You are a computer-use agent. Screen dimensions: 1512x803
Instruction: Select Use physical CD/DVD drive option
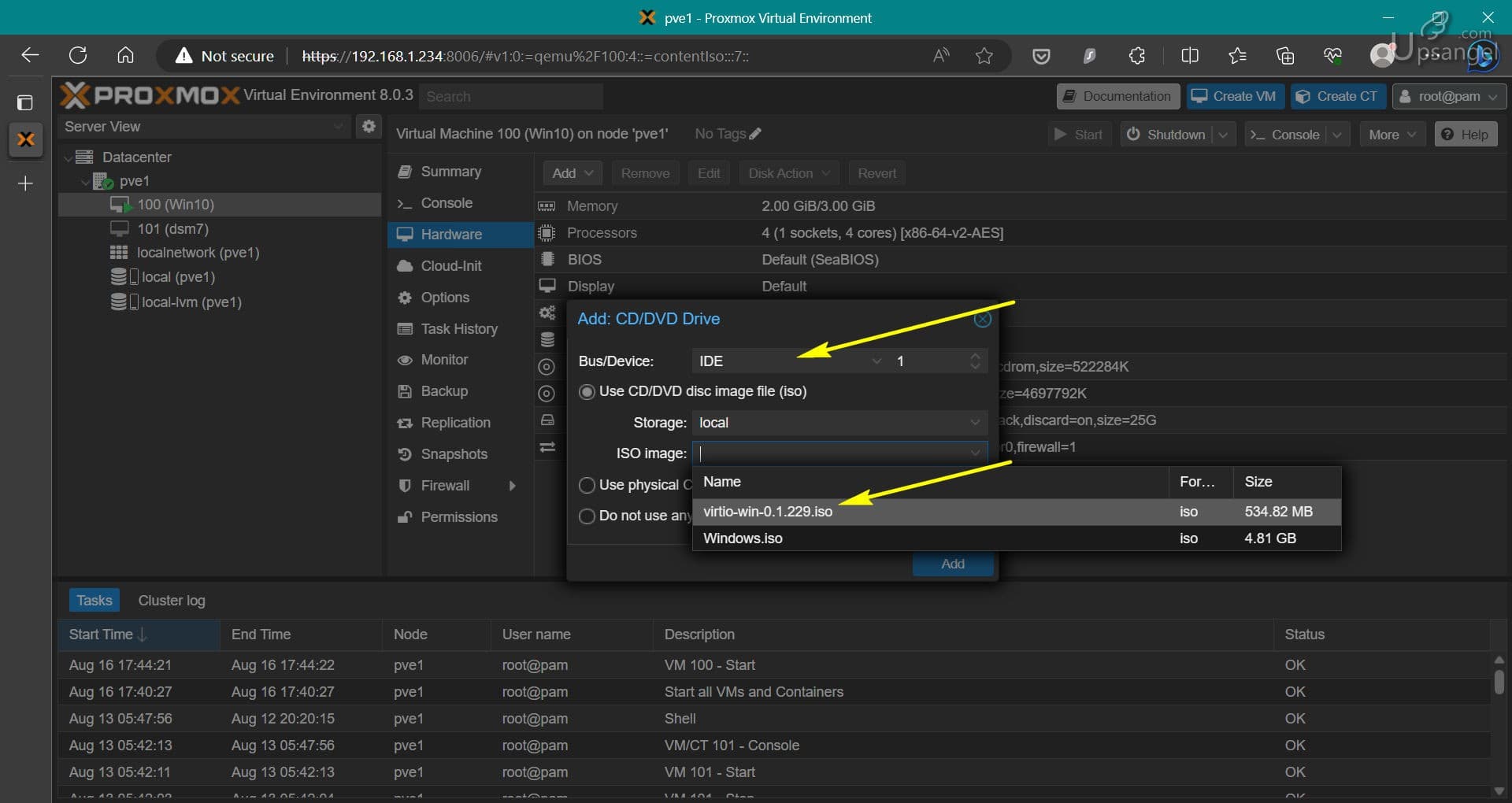click(x=587, y=485)
